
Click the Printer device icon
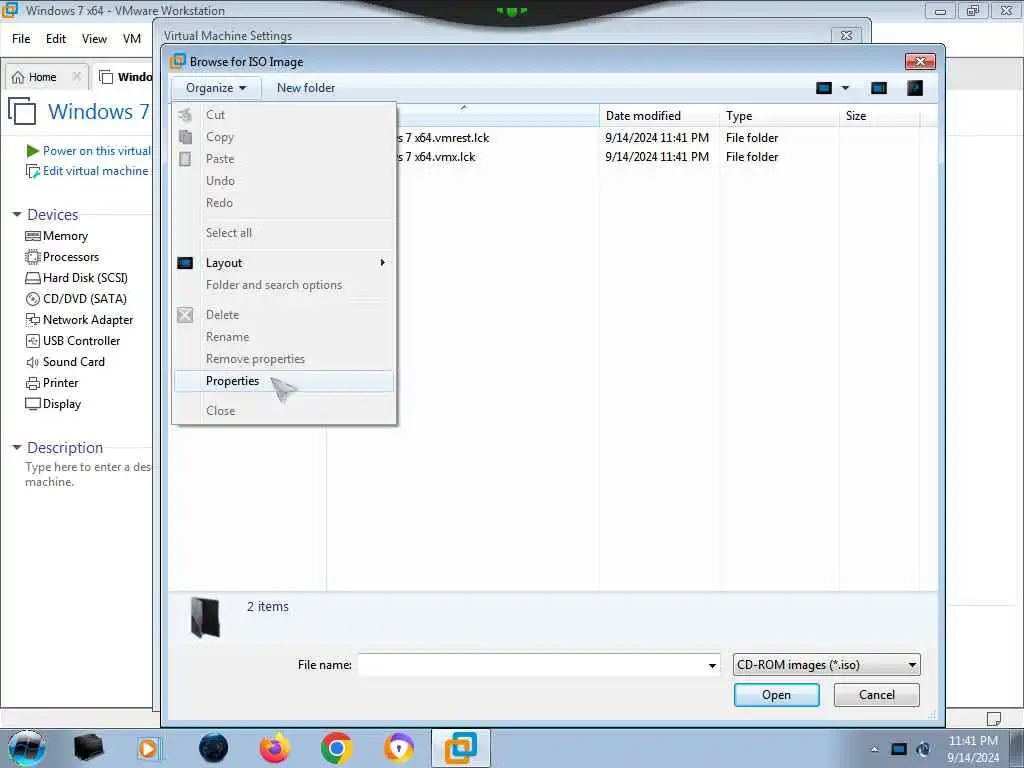33,383
